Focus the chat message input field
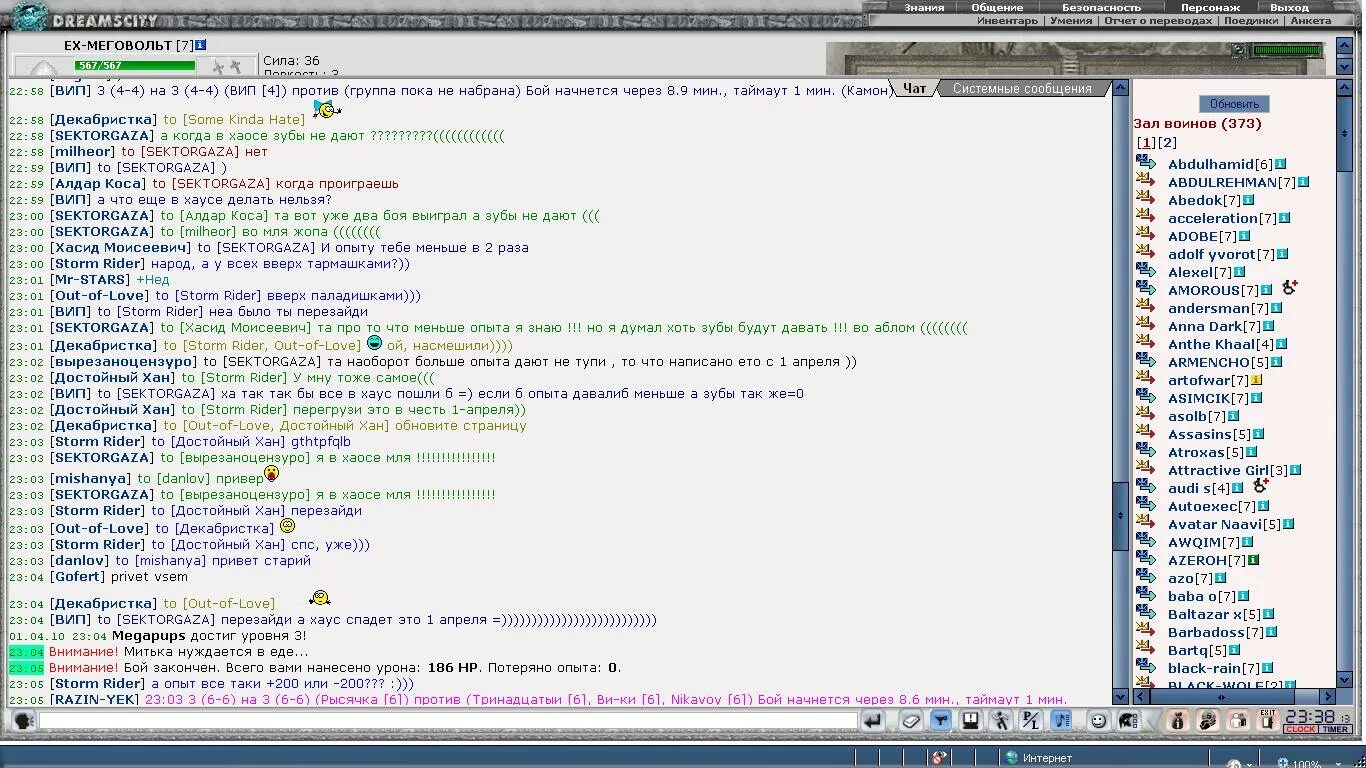 [448, 721]
